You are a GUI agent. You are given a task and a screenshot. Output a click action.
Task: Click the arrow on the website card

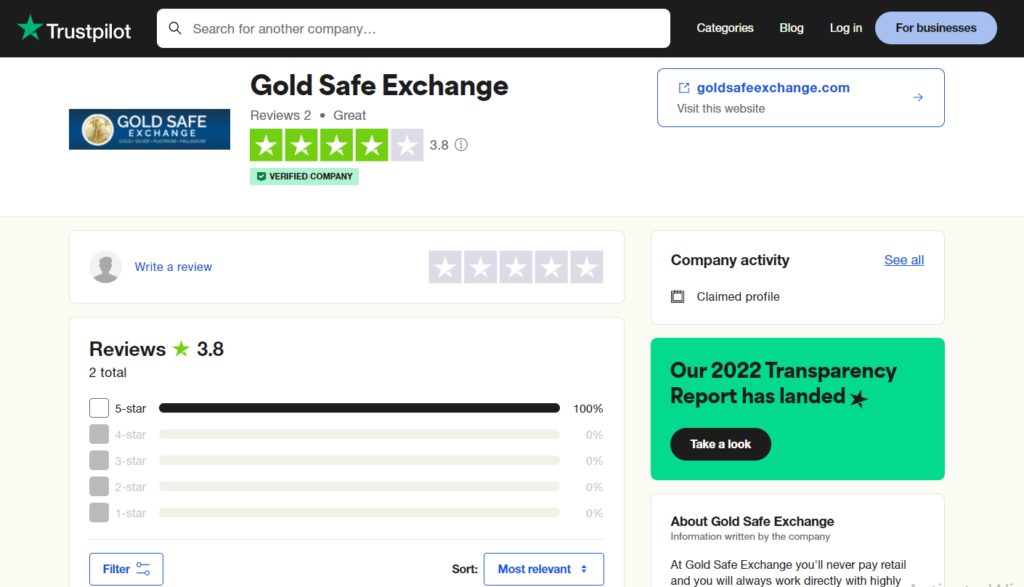[918, 97]
